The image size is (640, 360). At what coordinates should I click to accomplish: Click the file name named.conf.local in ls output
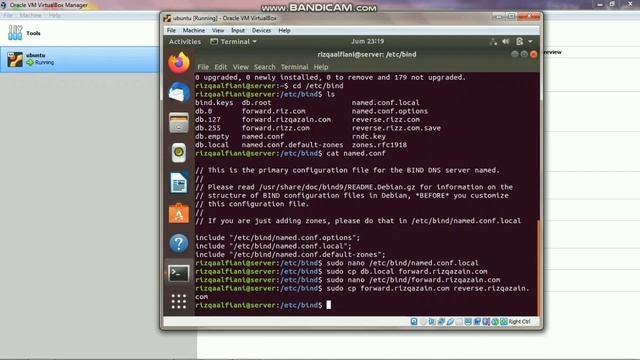385,103
